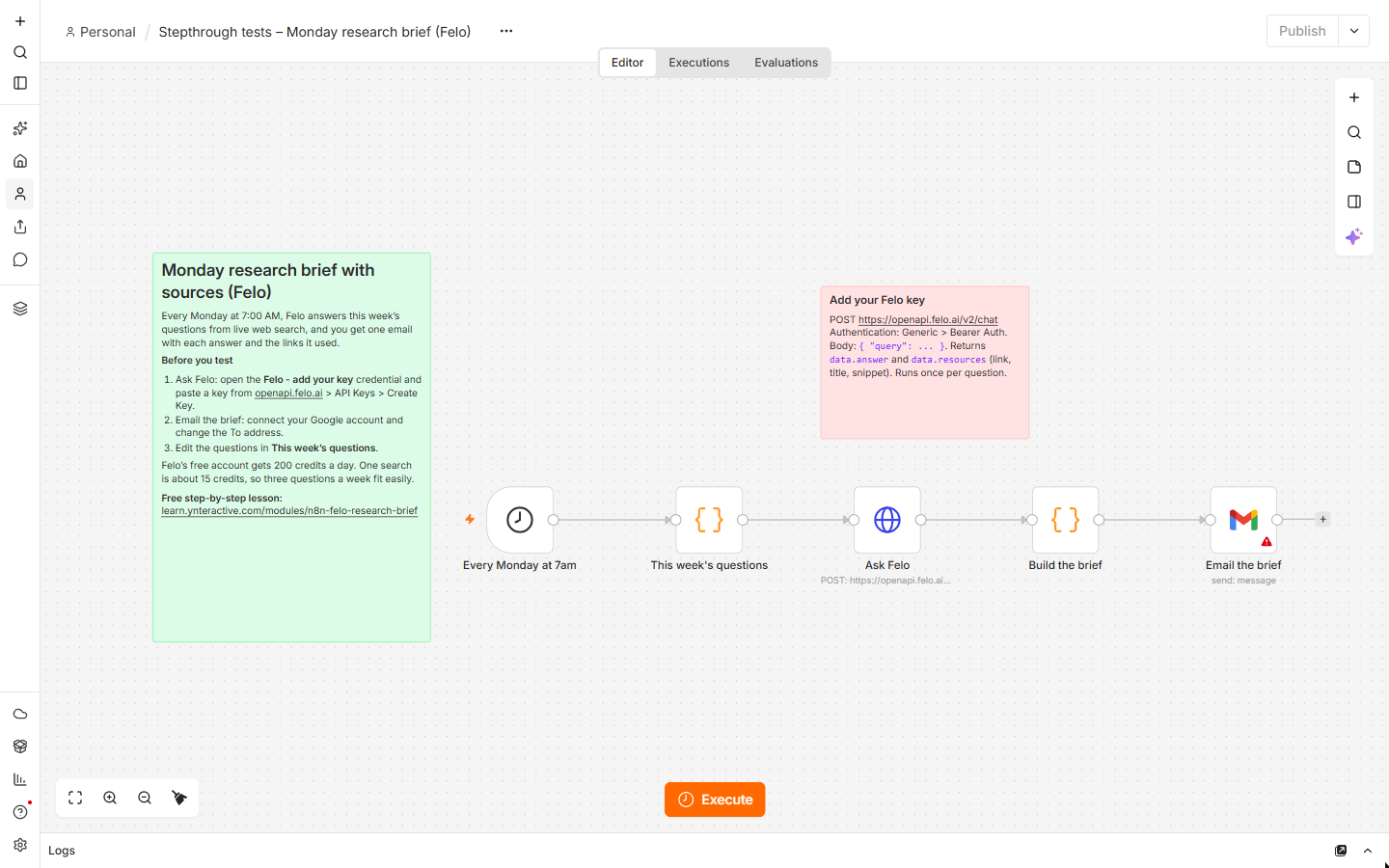Image resolution: width=1389 pixels, height=868 pixels.
Task: Open the learn.ynteractive.com lesson link
Action: (x=289, y=511)
